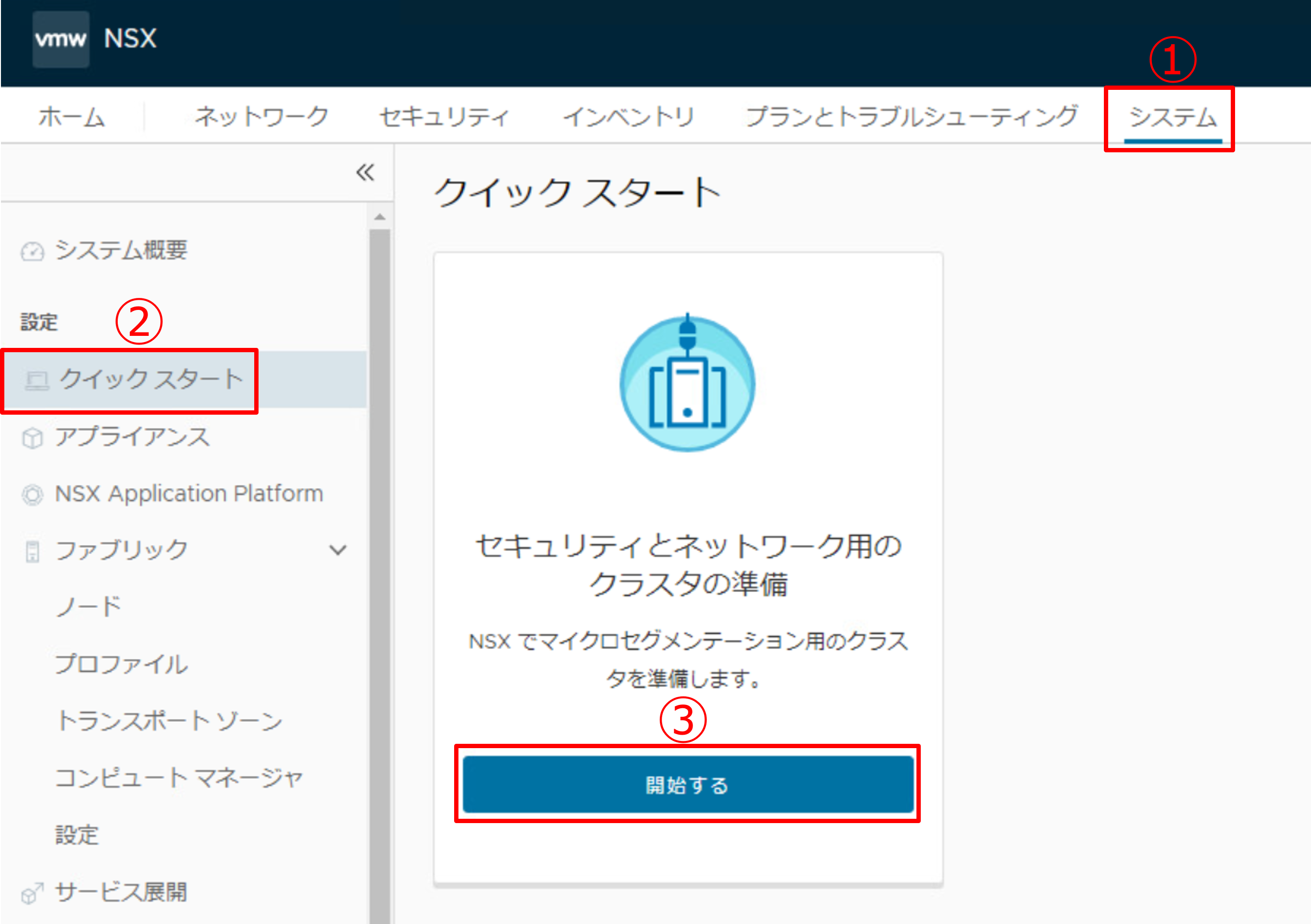Click the sidebar scroll-up arrow
The width and height of the screenshot is (1311, 924).
point(380,217)
